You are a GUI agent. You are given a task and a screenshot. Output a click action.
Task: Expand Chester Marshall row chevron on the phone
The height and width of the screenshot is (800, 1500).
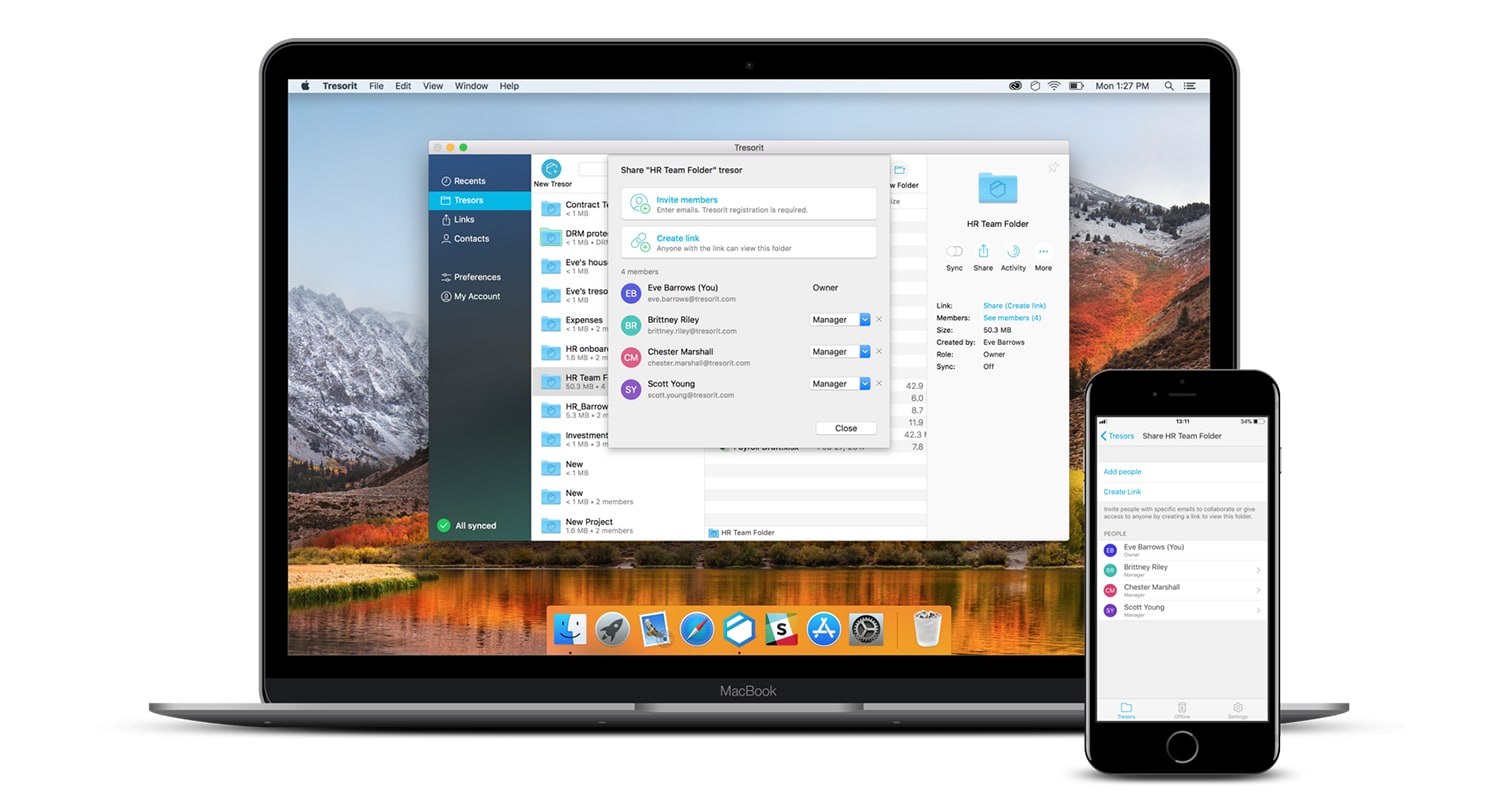[1258, 590]
